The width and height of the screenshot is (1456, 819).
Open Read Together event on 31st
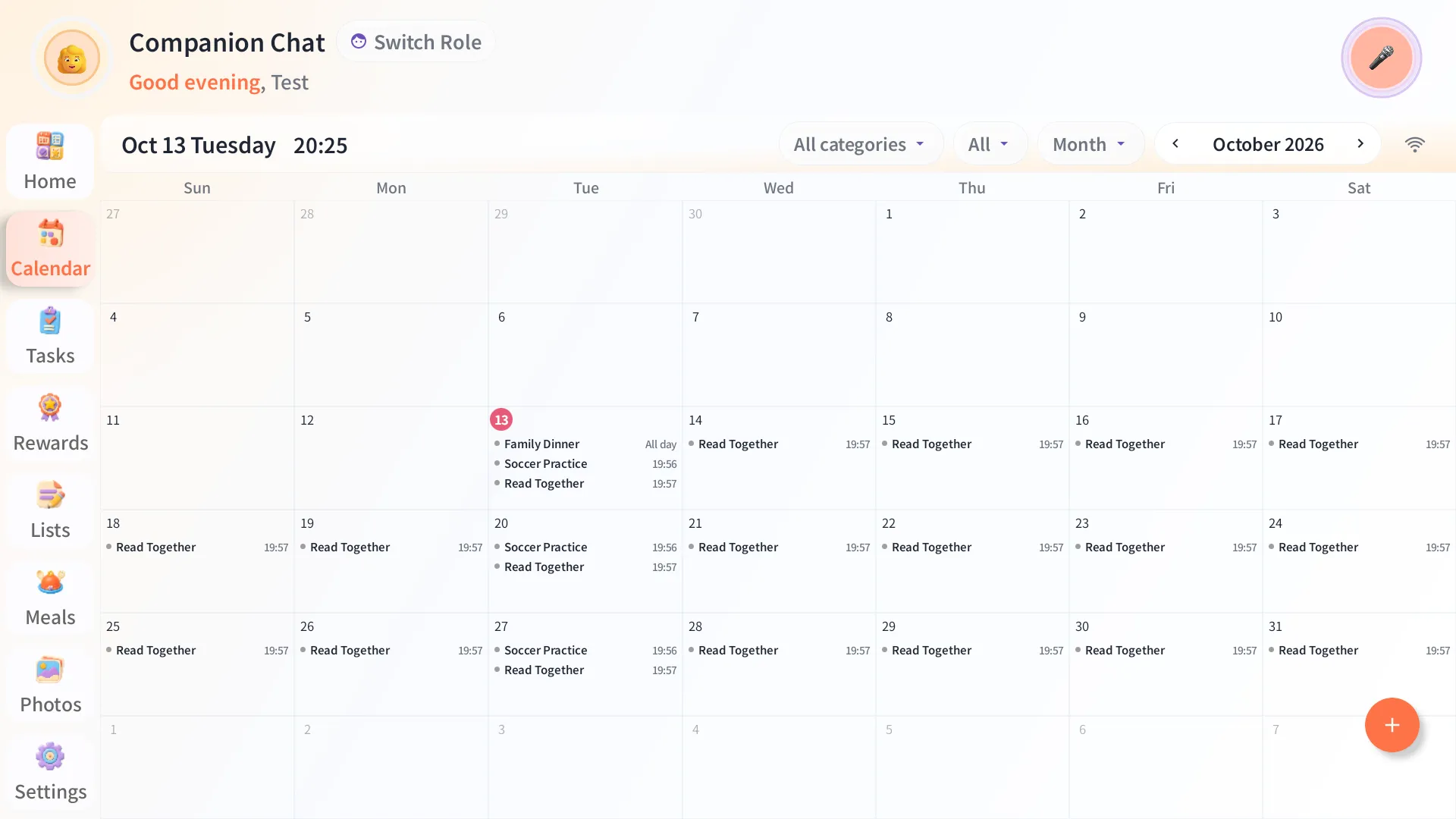(x=1359, y=651)
